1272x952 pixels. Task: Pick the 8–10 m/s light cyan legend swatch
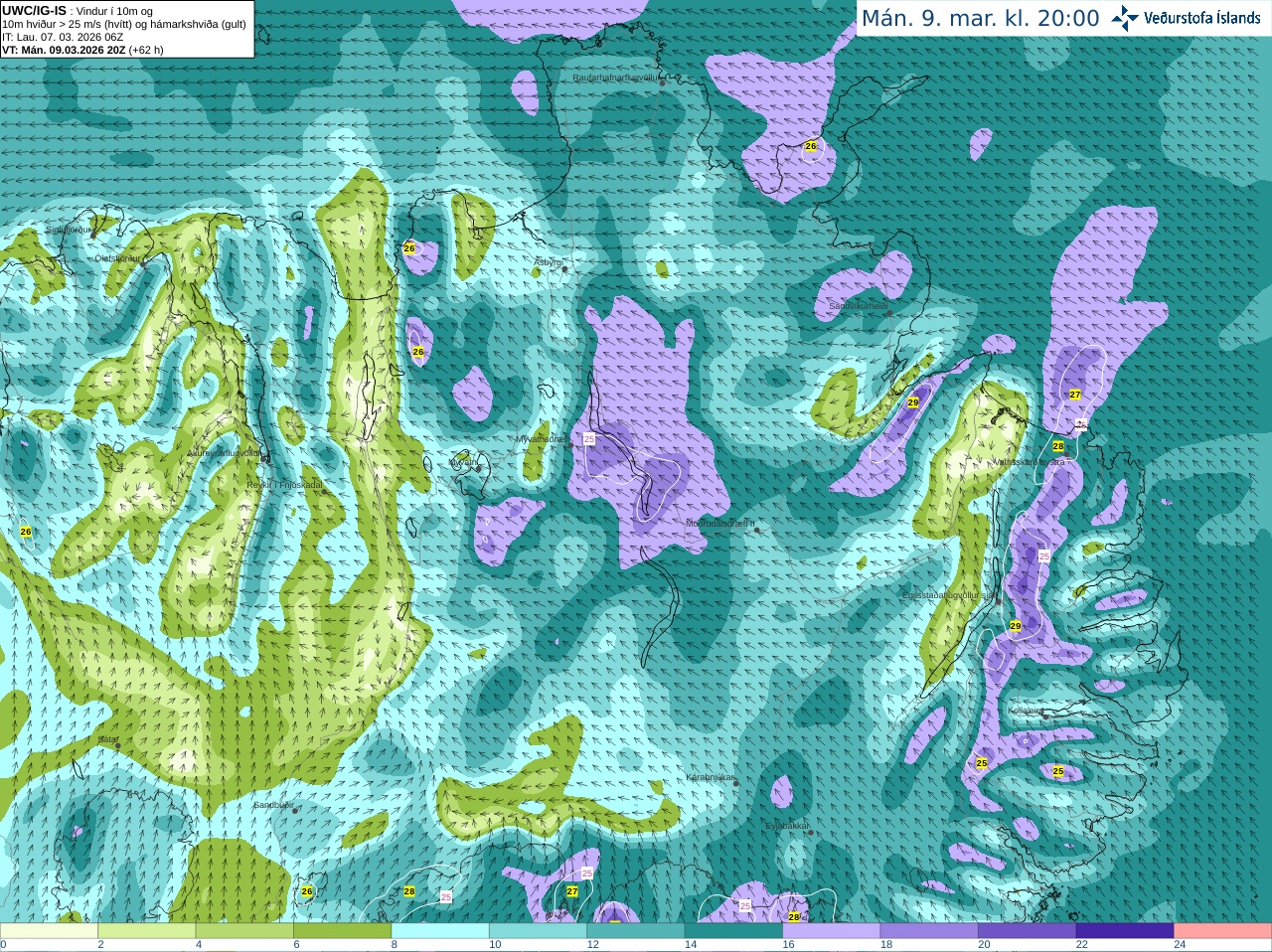point(440,931)
